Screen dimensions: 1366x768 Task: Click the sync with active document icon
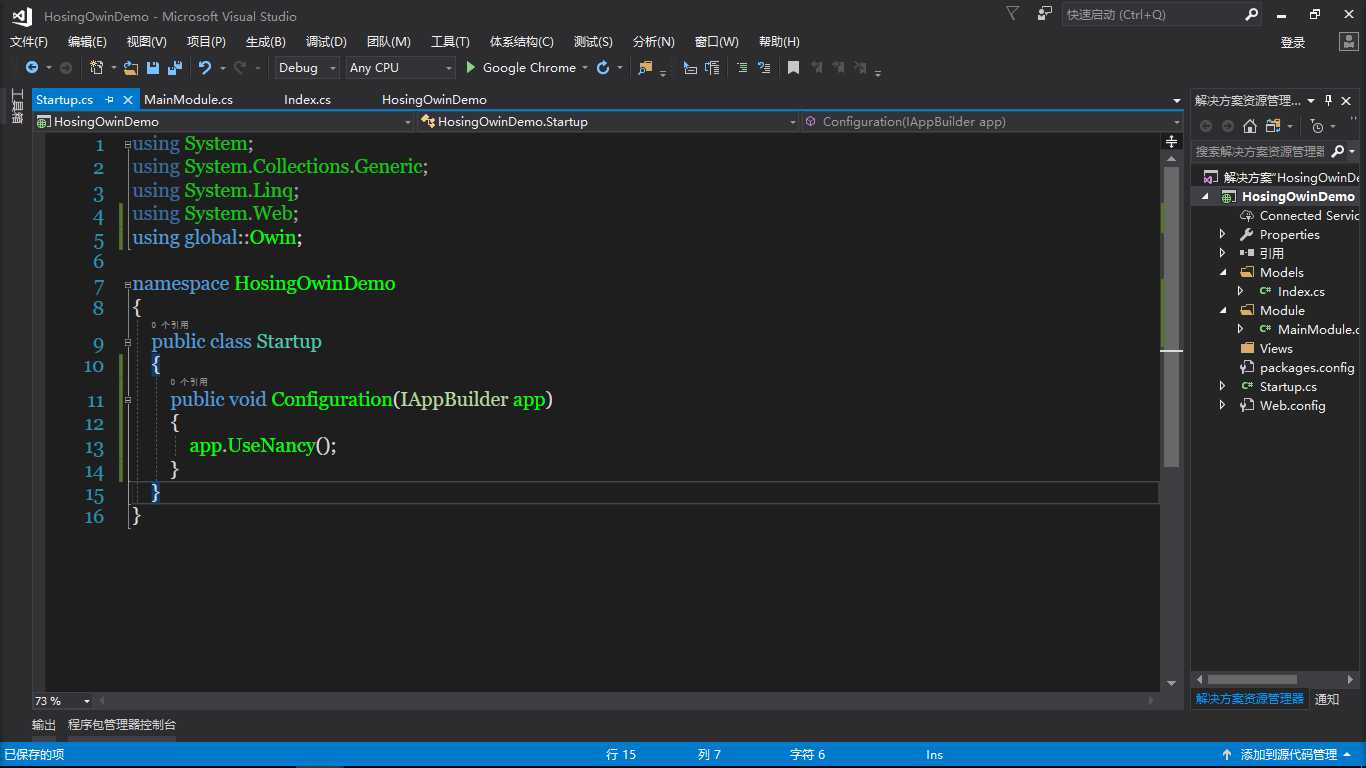1273,126
